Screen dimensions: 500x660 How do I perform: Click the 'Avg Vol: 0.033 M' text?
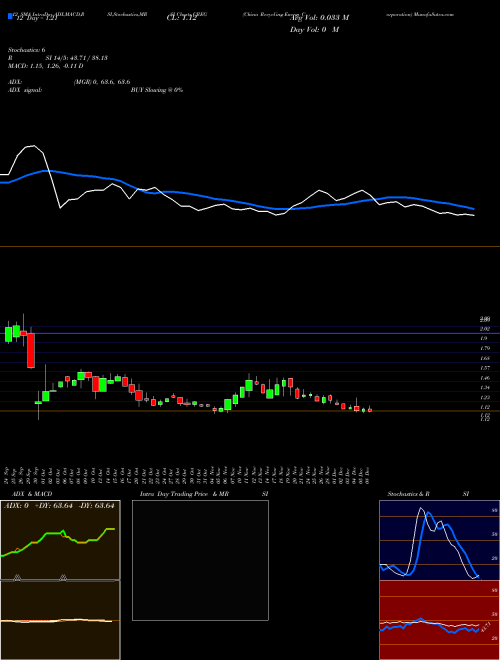coord(319,18)
